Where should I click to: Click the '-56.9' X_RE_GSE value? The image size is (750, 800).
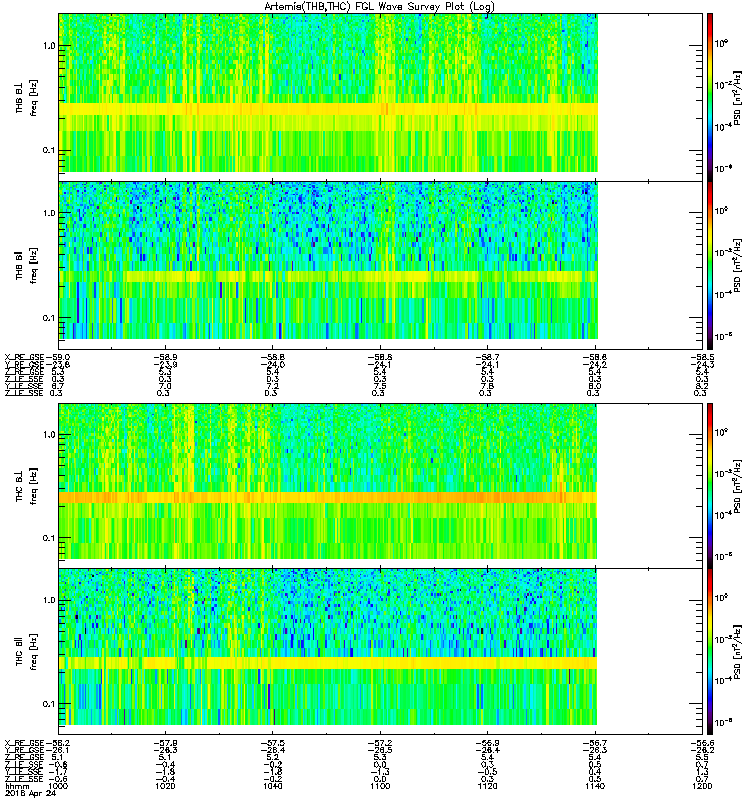click(487, 743)
